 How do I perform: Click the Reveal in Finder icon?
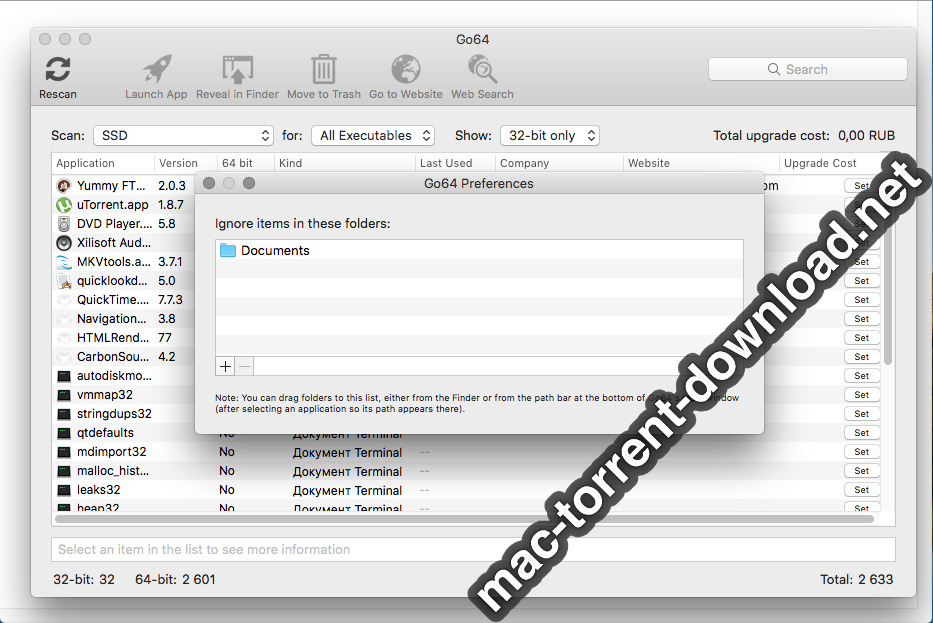(237, 70)
